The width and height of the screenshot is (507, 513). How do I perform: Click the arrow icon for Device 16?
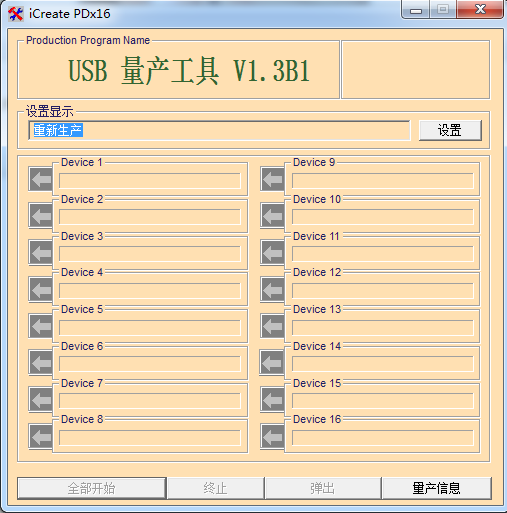(x=272, y=437)
